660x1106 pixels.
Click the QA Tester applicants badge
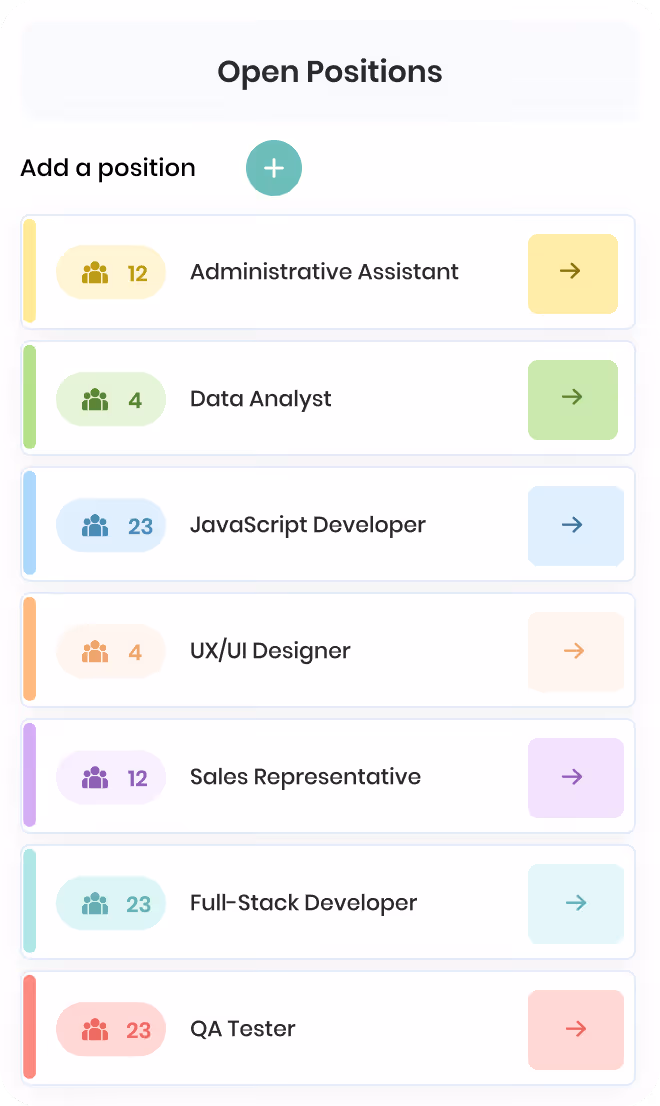coord(111,1029)
